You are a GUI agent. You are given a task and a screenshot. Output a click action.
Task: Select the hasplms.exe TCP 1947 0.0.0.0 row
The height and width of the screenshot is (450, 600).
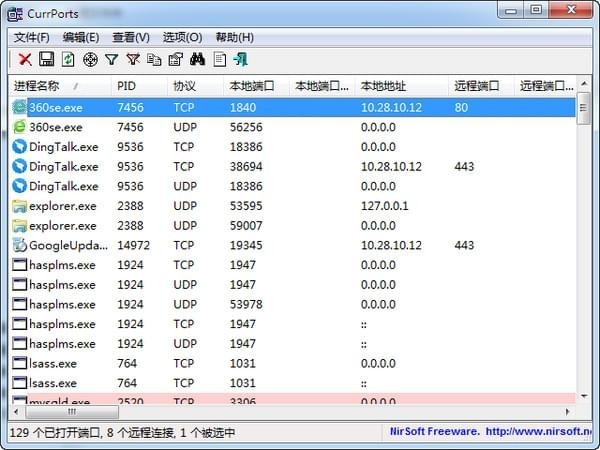tap(293, 265)
